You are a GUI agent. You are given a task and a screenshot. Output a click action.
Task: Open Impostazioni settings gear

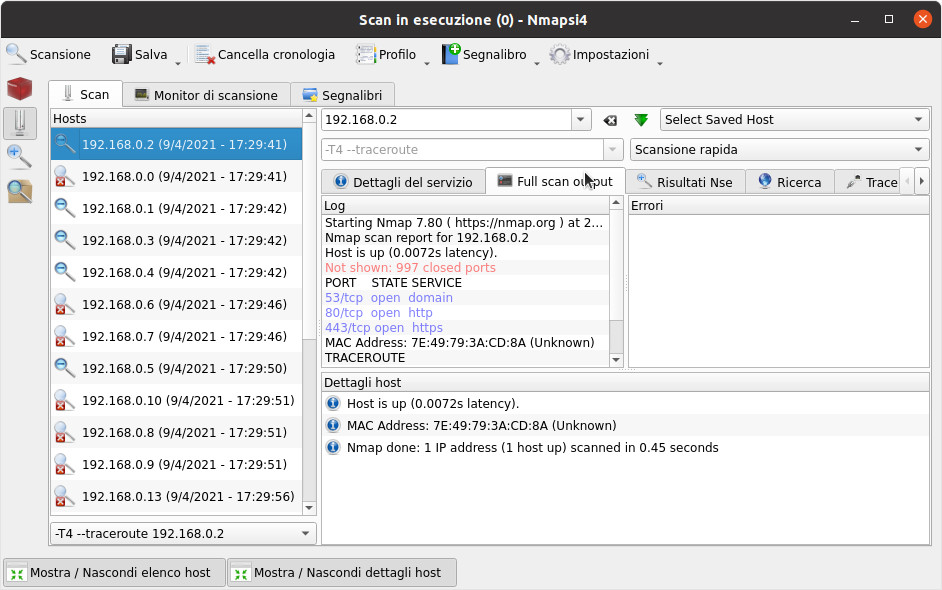(599, 55)
